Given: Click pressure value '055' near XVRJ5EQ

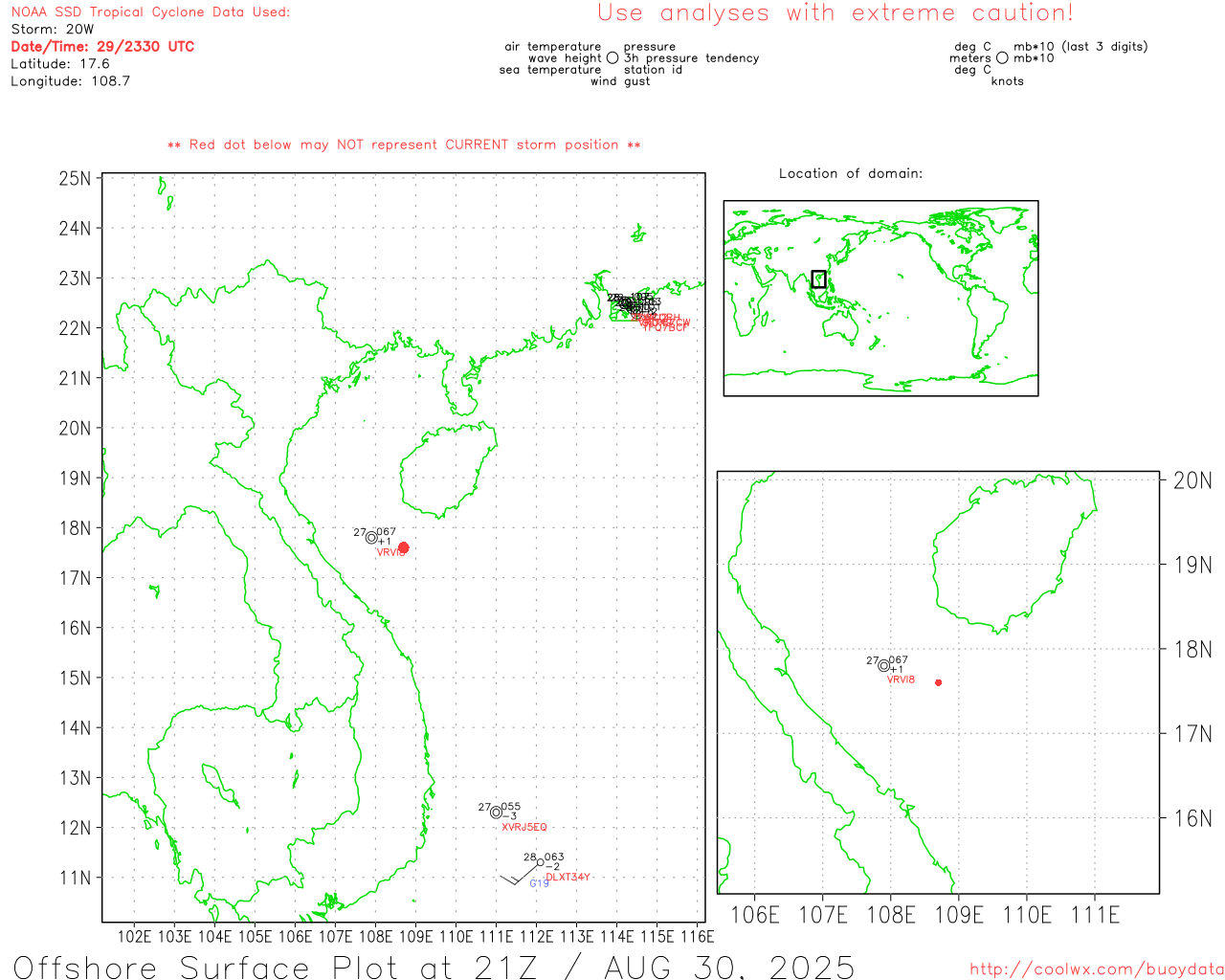Looking at the screenshot, I should pyautogui.click(x=511, y=808).
